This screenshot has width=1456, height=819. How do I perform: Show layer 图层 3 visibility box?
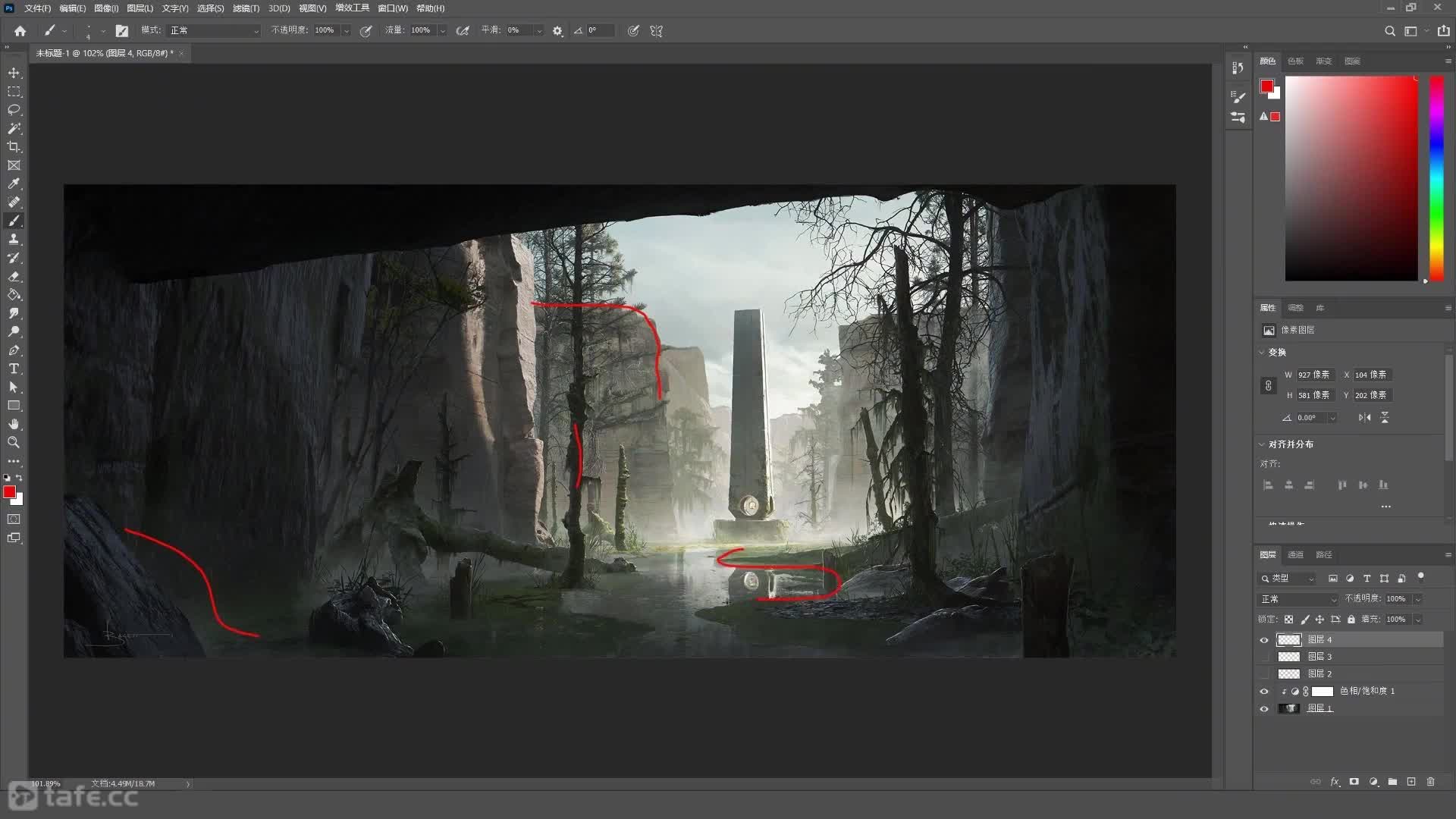tap(1264, 657)
